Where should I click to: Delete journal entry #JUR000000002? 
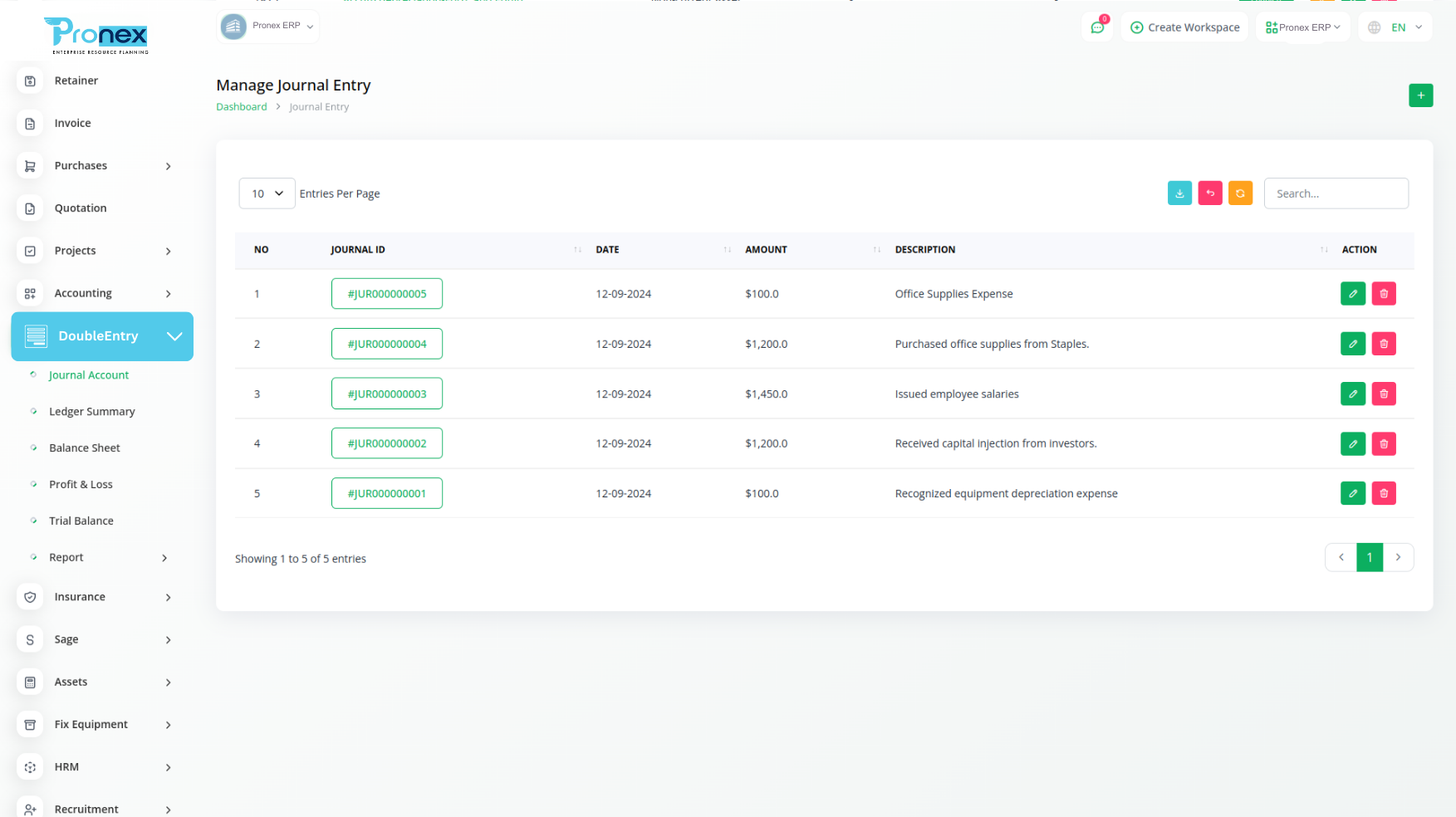[1384, 443]
